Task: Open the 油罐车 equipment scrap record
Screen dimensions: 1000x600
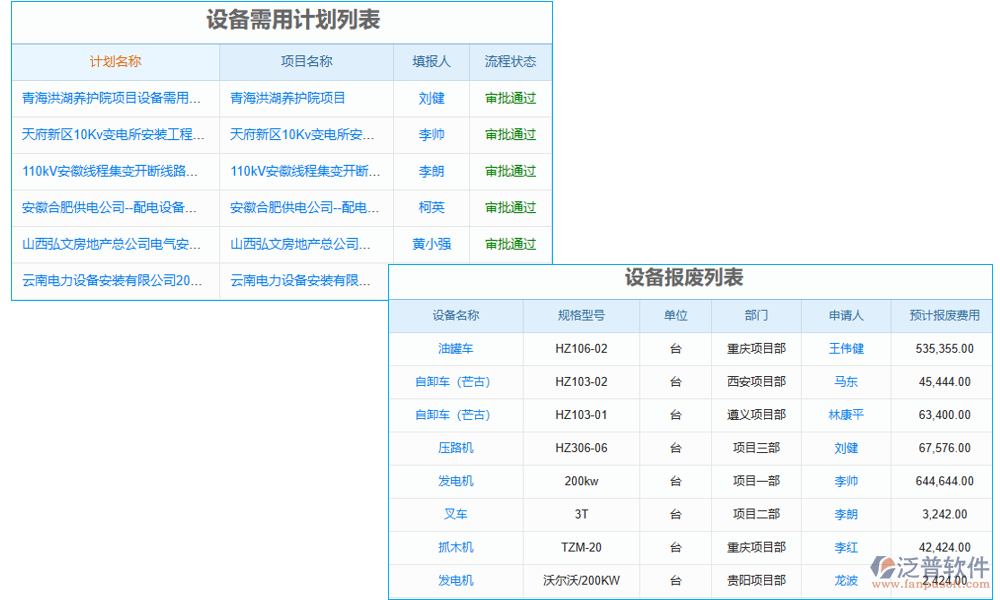Action: point(455,348)
